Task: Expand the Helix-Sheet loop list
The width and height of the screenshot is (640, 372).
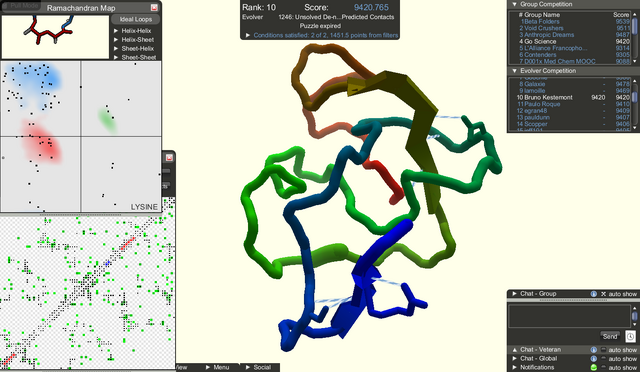Action: pyautogui.click(x=116, y=40)
